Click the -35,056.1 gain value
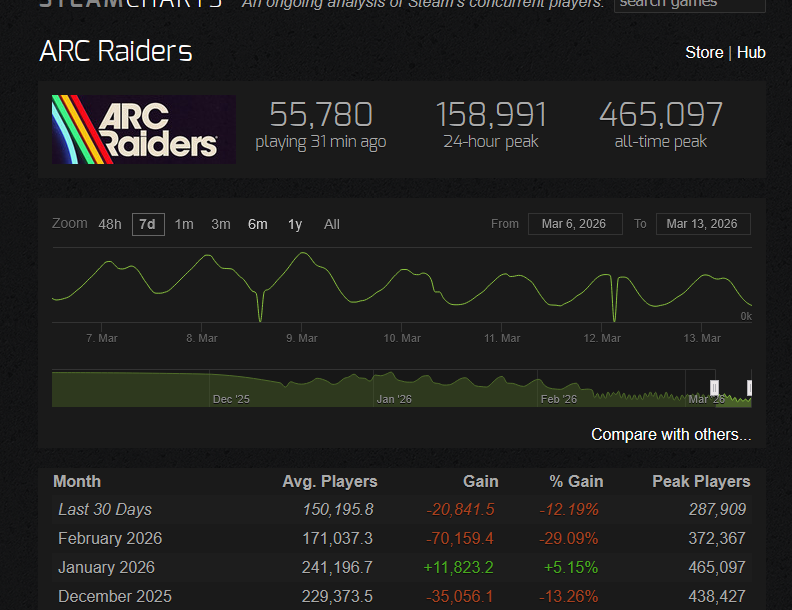This screenshot has height=610, width=792. click(x=460, y=596)
